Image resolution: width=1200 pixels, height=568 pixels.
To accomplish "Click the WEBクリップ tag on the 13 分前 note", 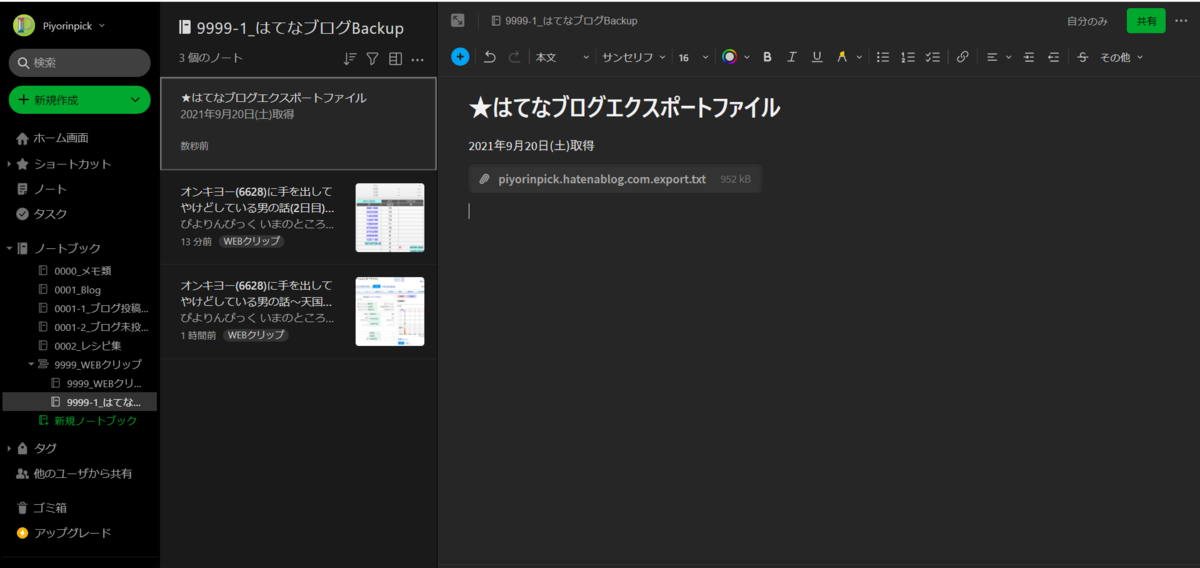I will pyautogui.click(x=251, y=242).
